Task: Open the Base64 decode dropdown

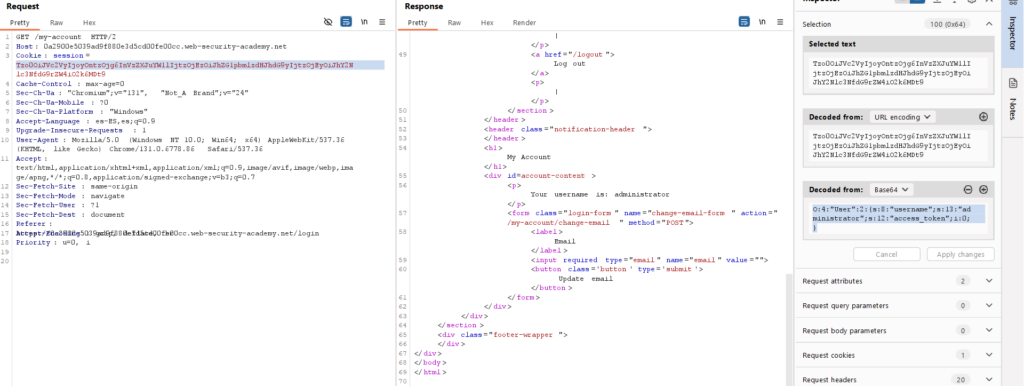Action: (x=890, y=189)
